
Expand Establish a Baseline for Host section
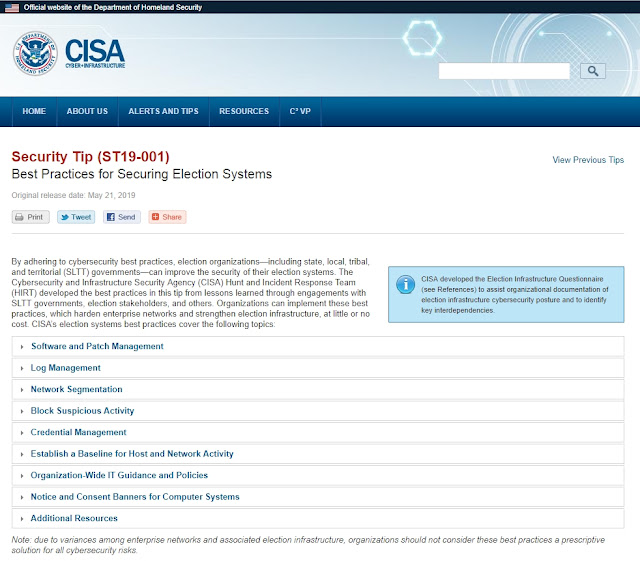click(318, 454)
